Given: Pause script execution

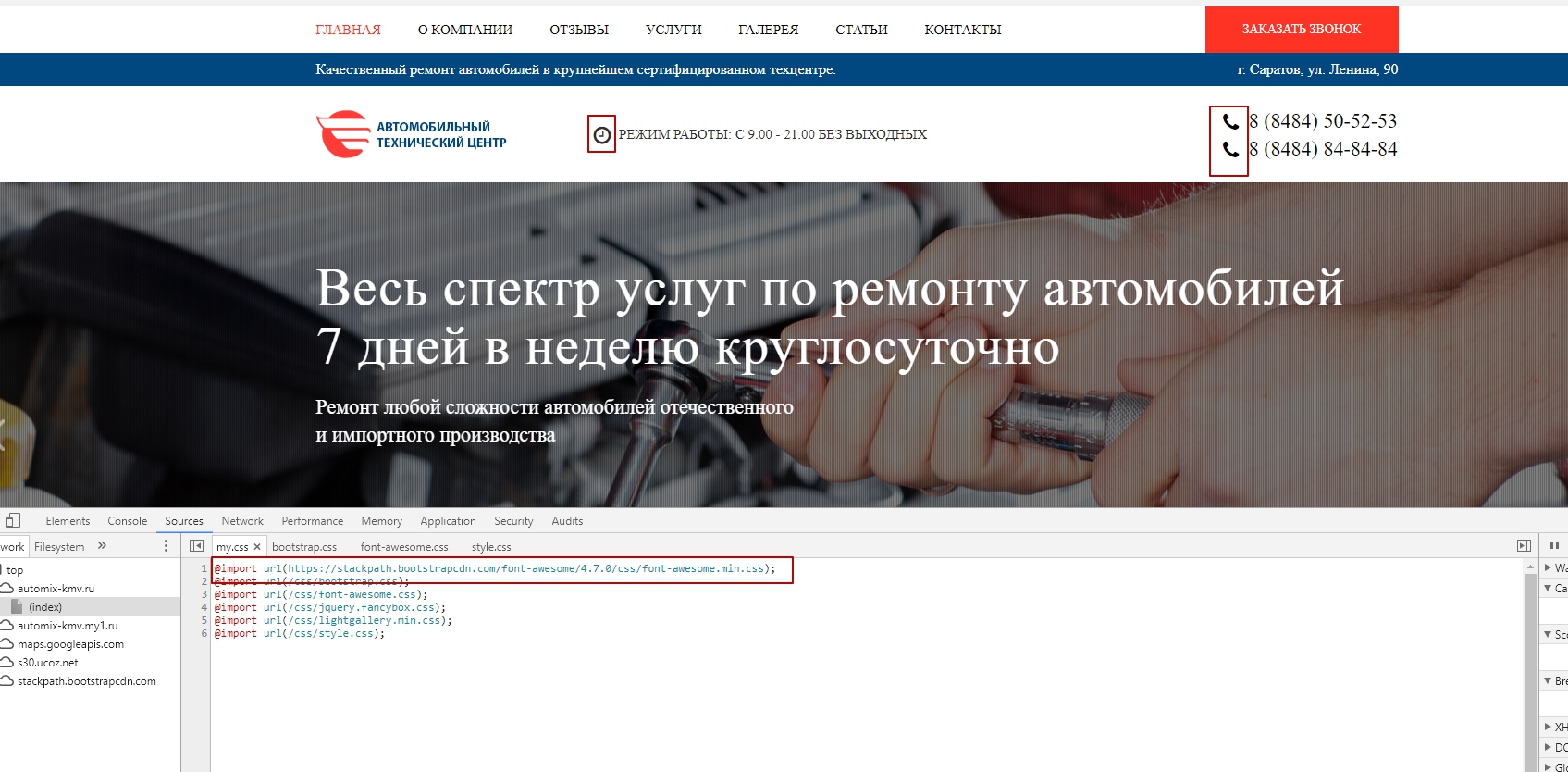Looking at the screenshot, I should click(x=1554, y=546).
